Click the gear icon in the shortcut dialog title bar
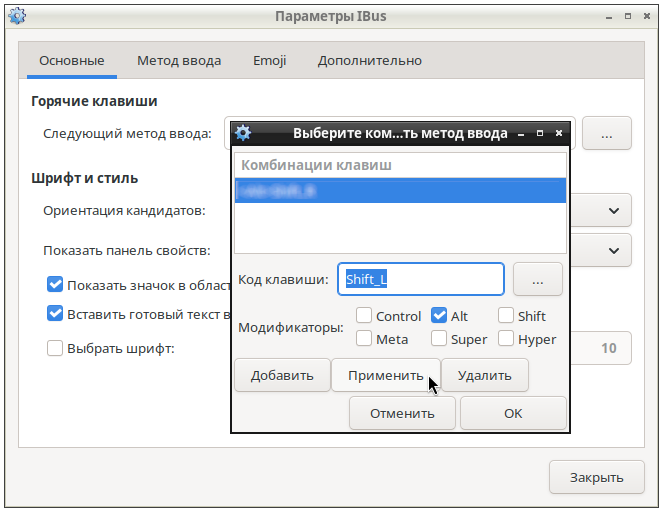The height and width of the screenshot is (511, 663). 243,133
